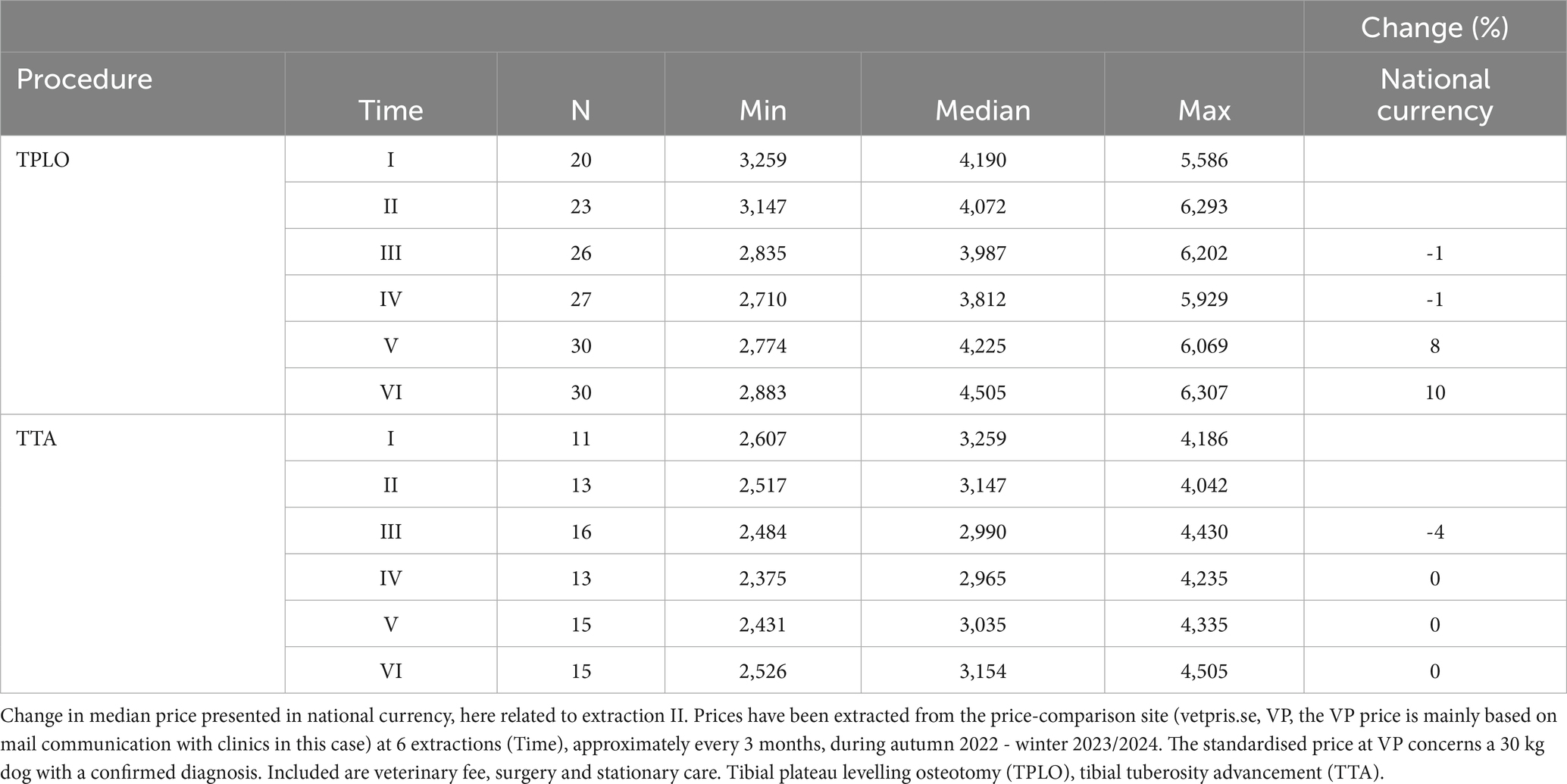This screenshot has width=1567, height=784.
Task: Click the 10 percent change cell
Action: [1434, 392]
